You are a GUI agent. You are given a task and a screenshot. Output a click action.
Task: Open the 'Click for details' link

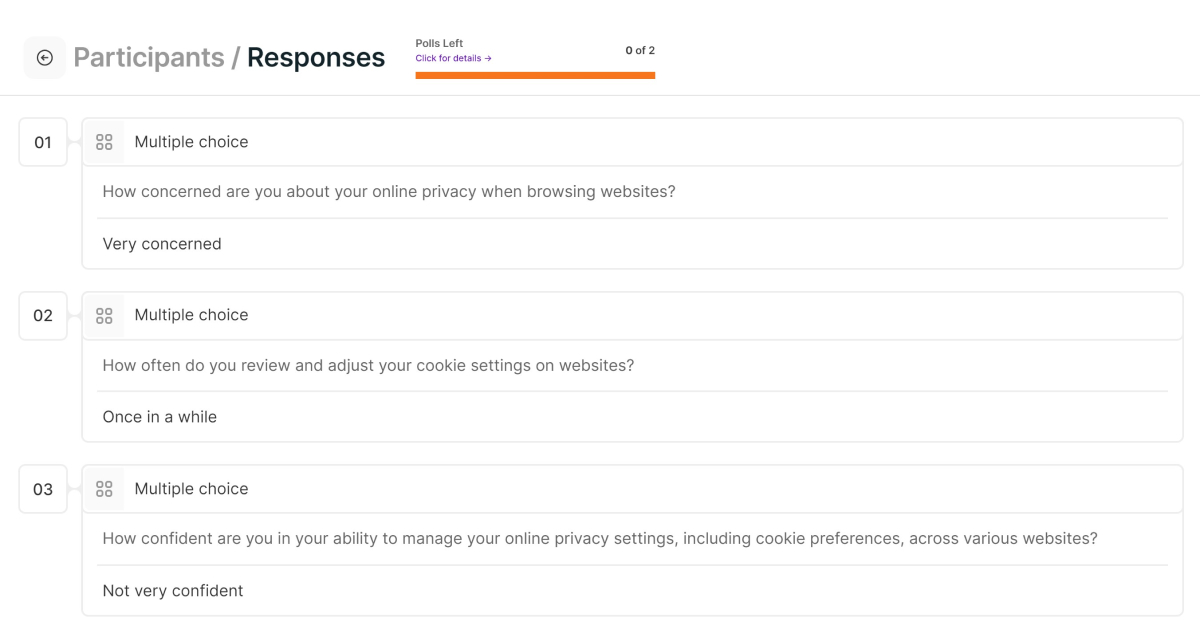pyautogui.click(x=451, y=58)
